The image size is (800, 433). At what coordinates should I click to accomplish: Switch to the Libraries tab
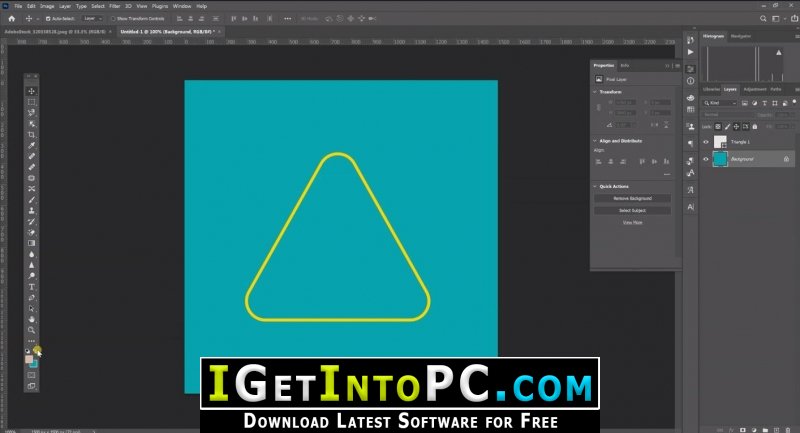[712, 89]
